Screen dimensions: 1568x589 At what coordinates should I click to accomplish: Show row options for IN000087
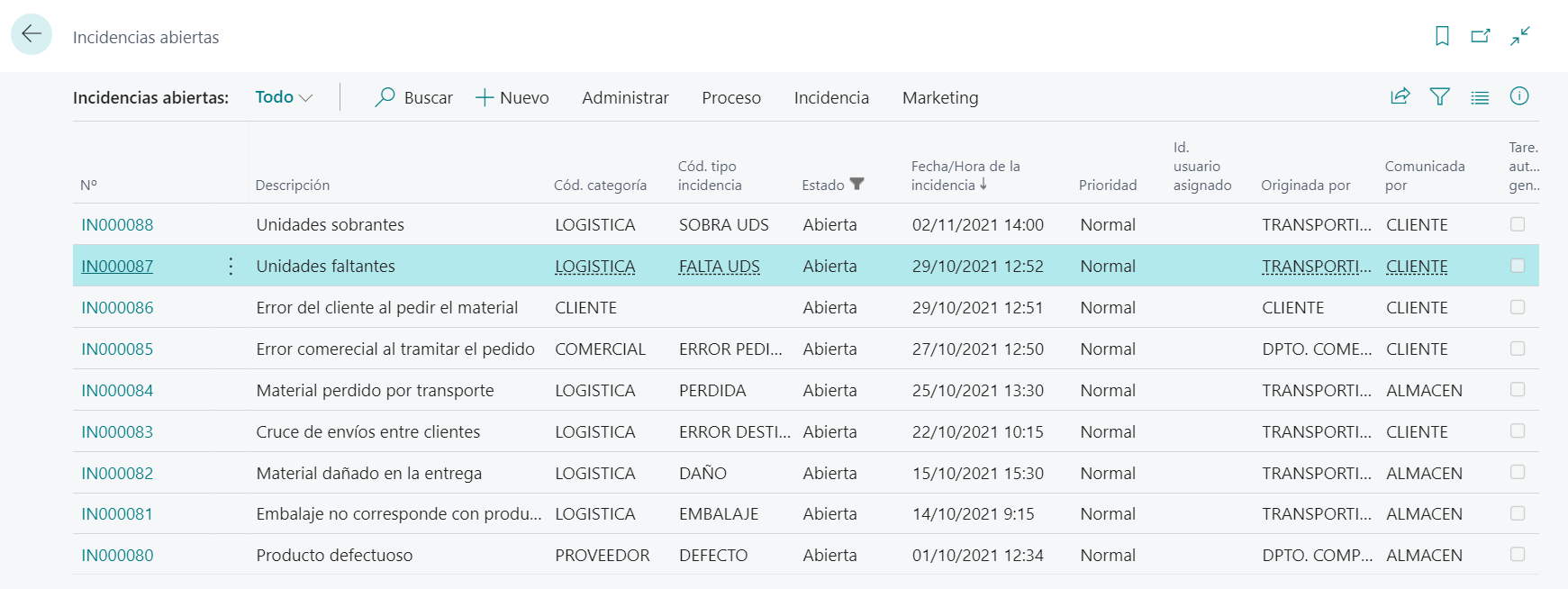coord(231,266)
